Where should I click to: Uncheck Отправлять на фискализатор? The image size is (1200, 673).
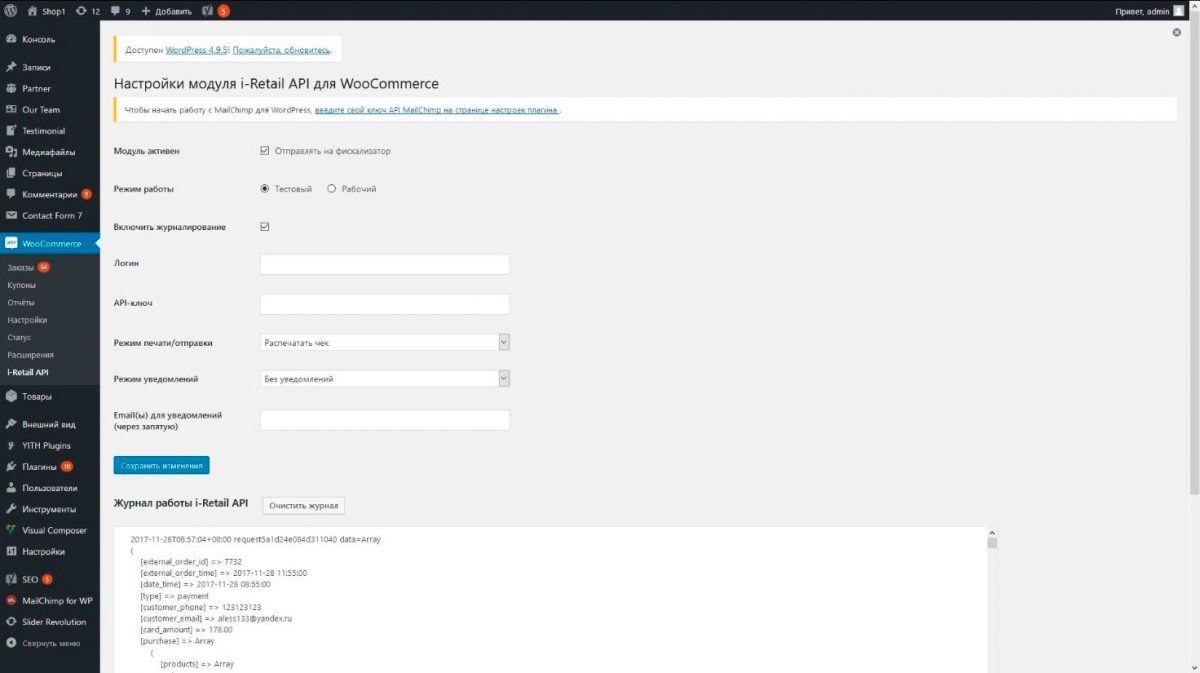click(x=263, y=150)
